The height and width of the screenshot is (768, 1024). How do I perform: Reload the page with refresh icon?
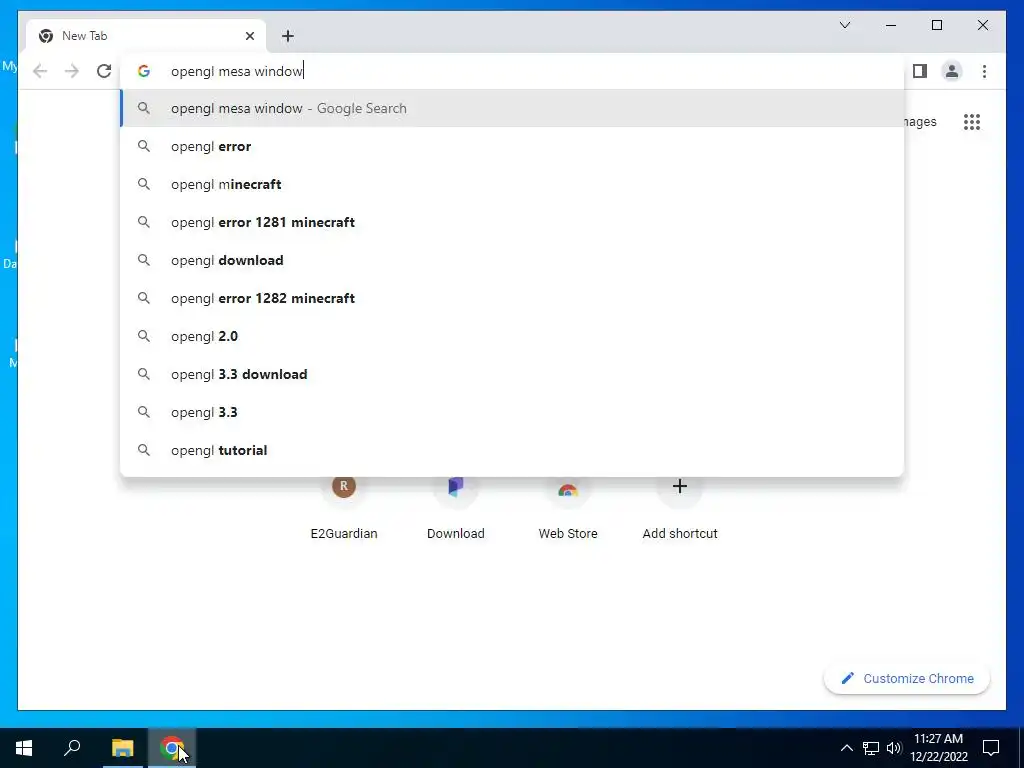click(104, 71)
